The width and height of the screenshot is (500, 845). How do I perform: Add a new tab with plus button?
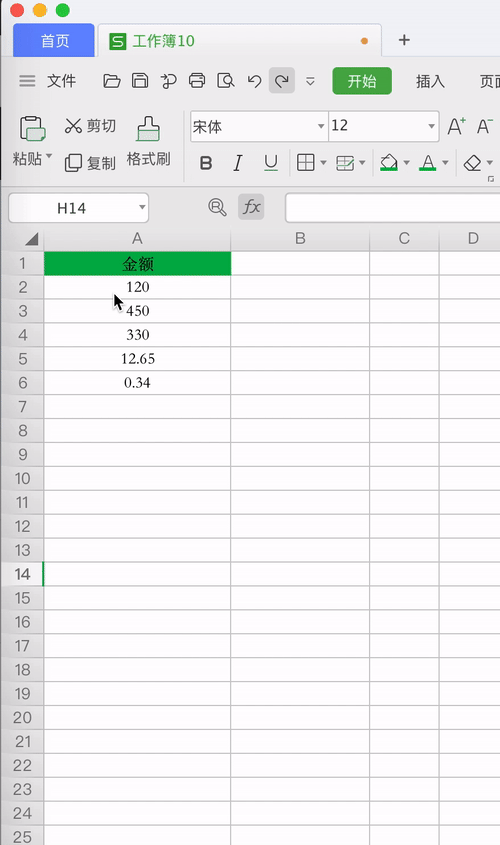[404, 40]
